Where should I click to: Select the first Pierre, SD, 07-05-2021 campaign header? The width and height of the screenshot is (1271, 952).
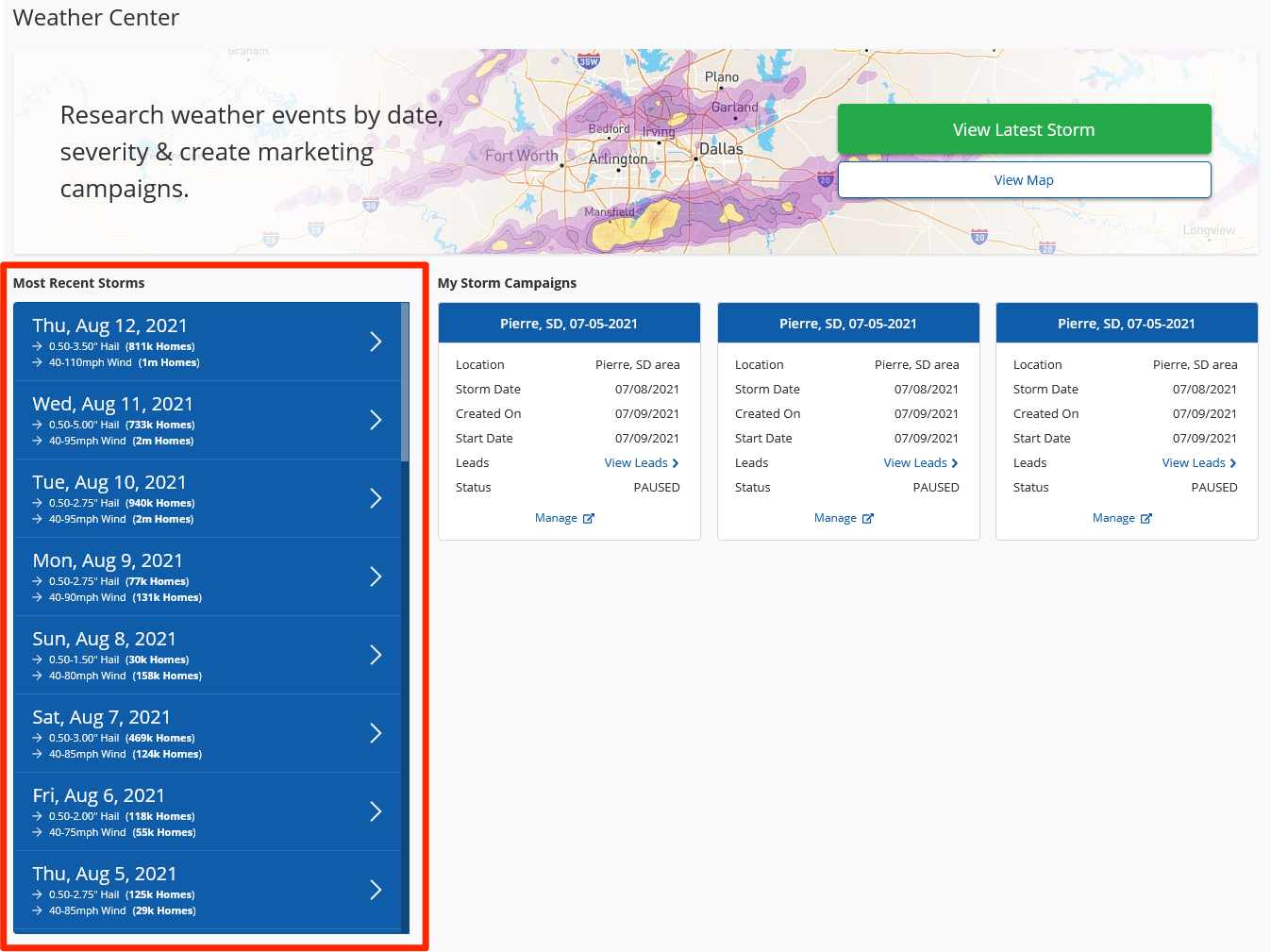[x=569, y=324]
